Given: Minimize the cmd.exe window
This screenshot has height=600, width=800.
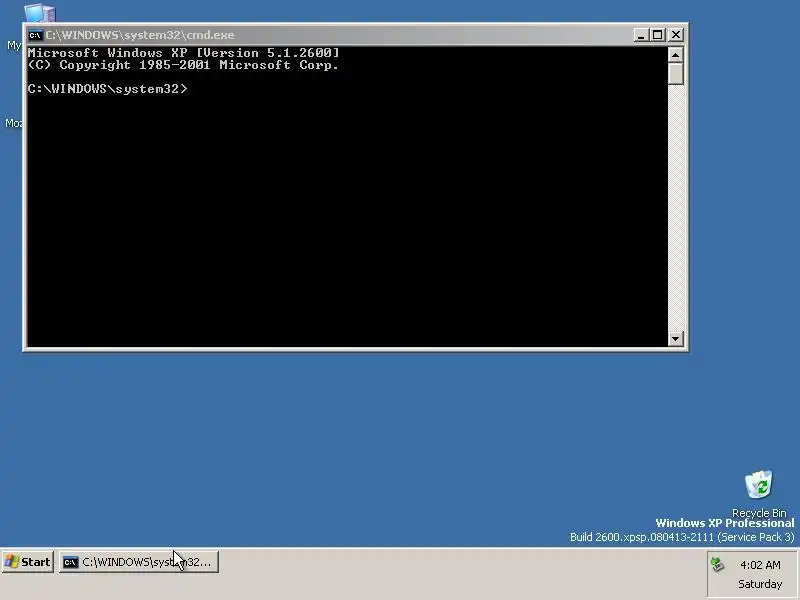Looking at the screenshot, I should pos(641,35).
